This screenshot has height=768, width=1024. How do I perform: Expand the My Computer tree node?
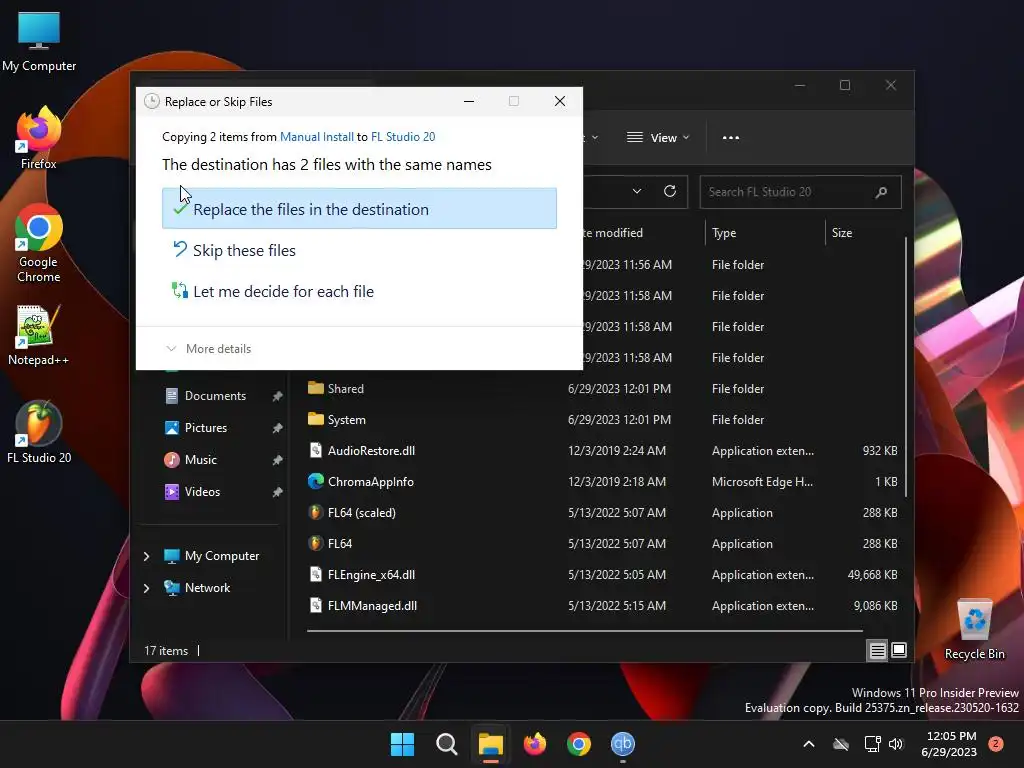click(x=146, y=556)
